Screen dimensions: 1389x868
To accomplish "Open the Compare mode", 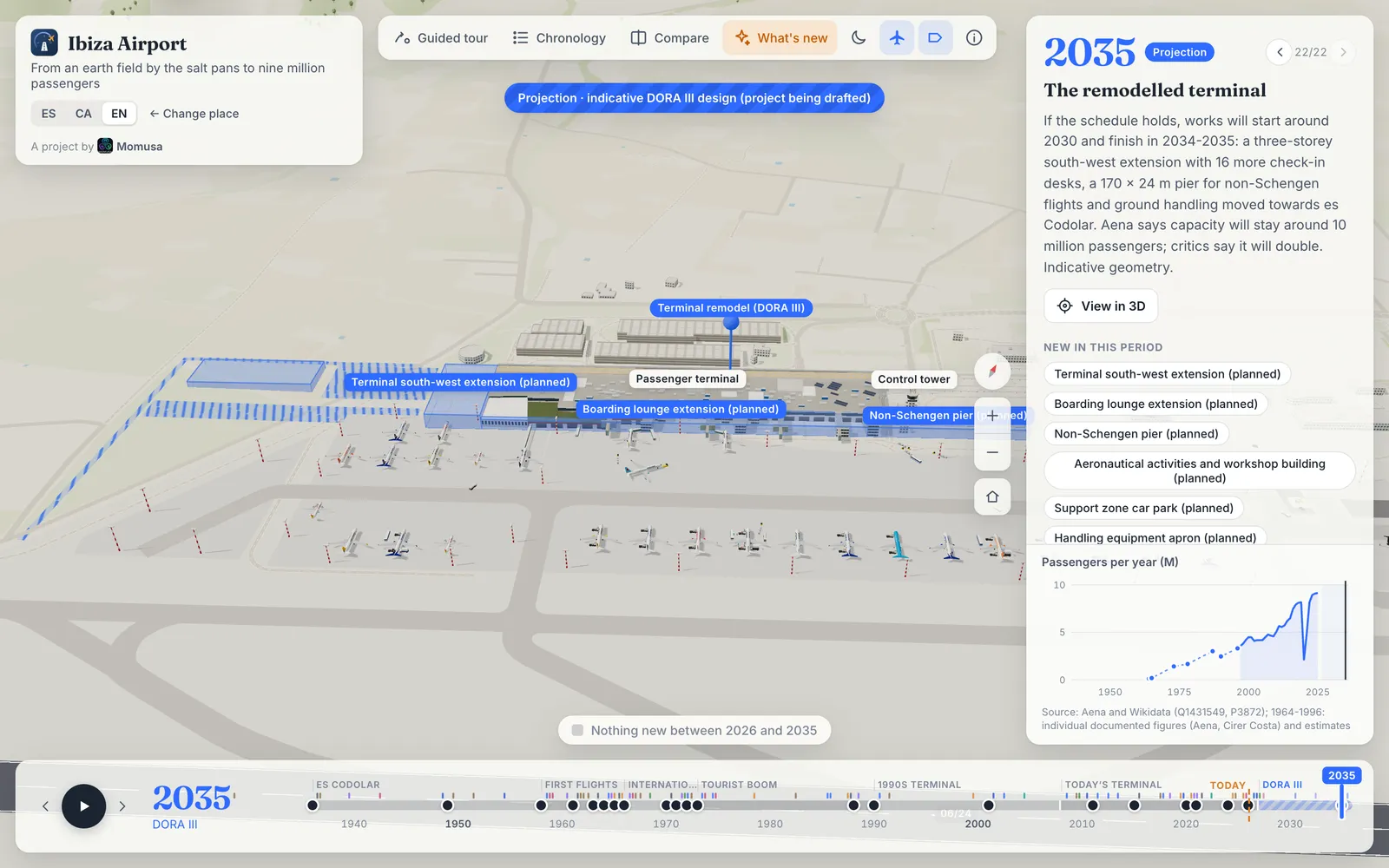I will pyautogui.click(x=669, y=38).
